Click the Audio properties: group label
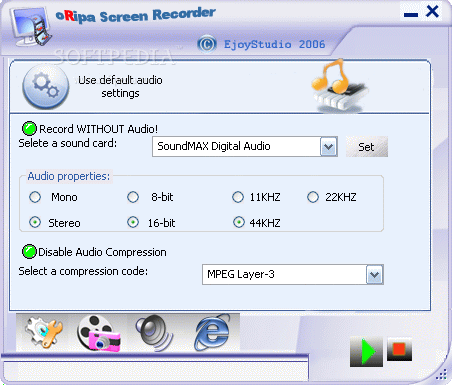Image resolution: width=452 pixels, height=386 pixels. [x=69, y=176]
